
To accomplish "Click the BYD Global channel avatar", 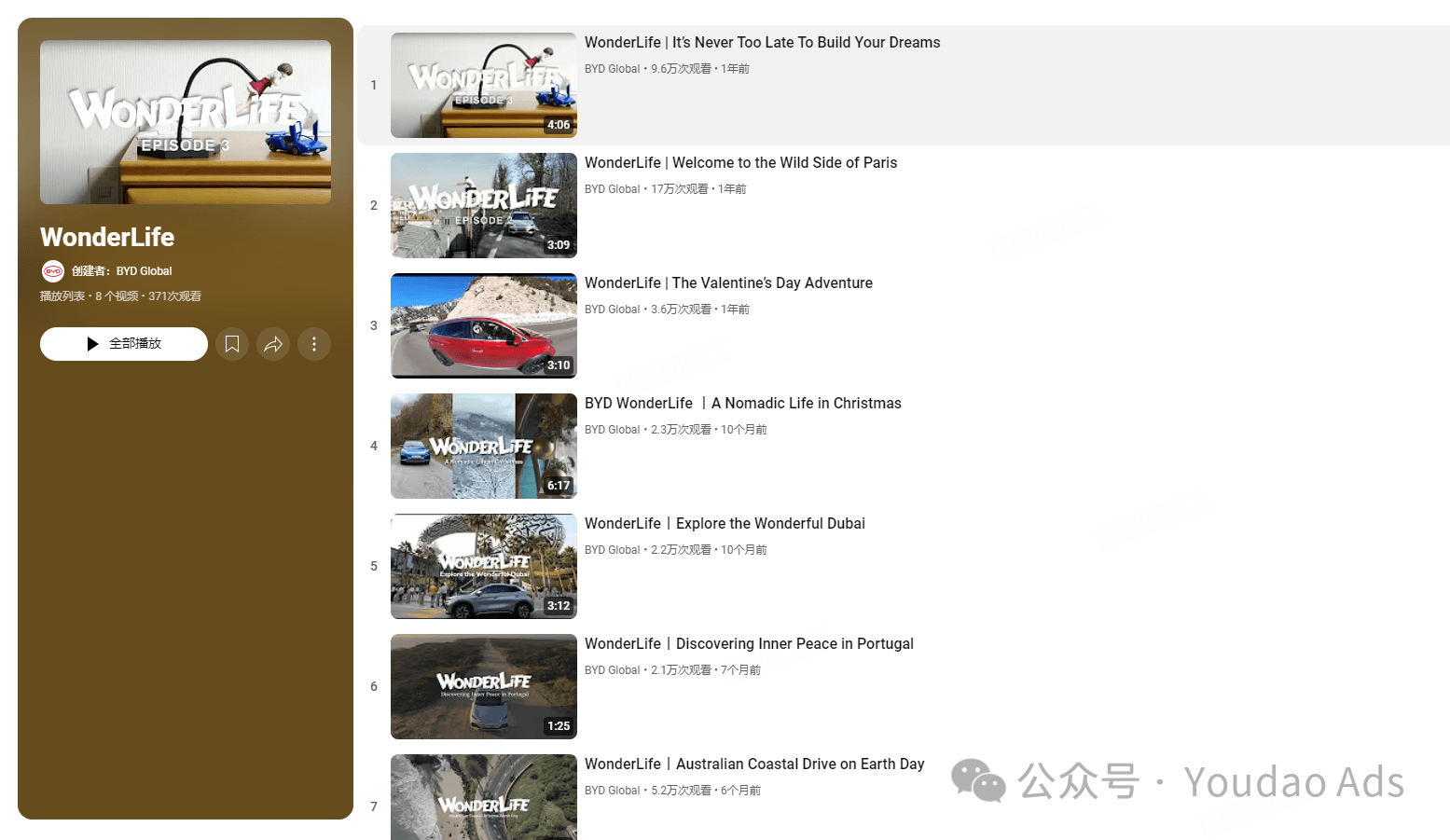I will [x=53, y=271].
